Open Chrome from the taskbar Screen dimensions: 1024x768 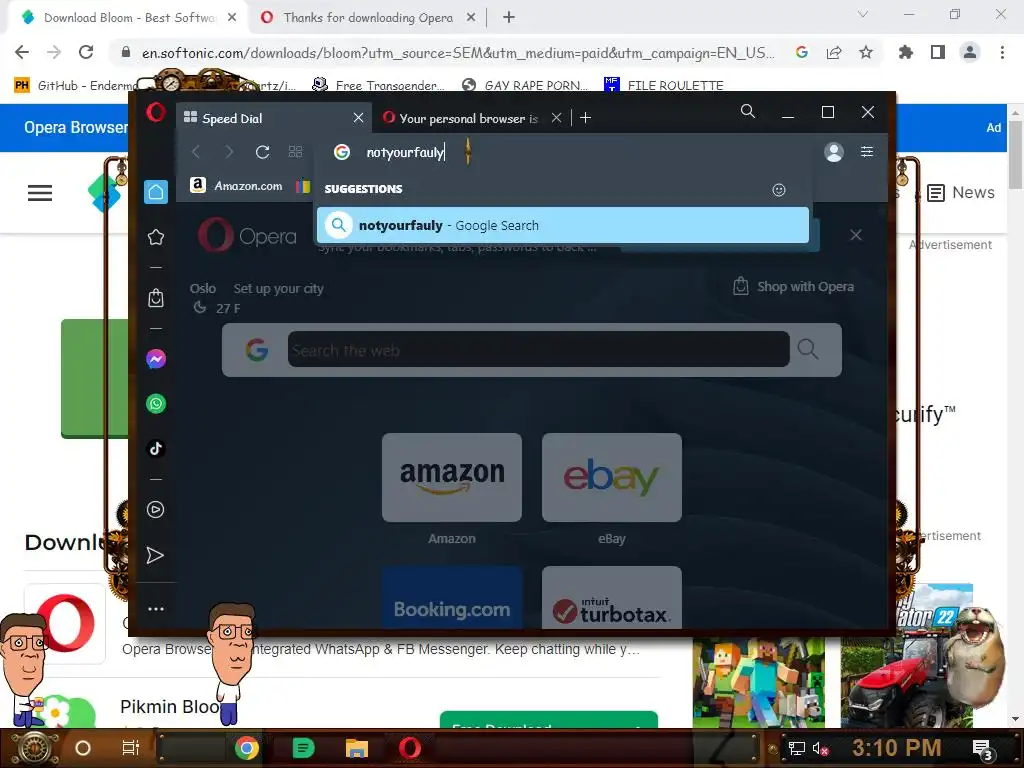[247, 748]
